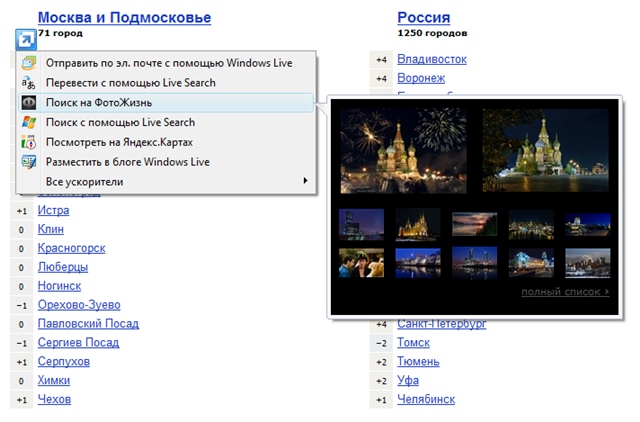
Task: Click the ФотоЖизнь eye icon
Action: tap(29, 103)
